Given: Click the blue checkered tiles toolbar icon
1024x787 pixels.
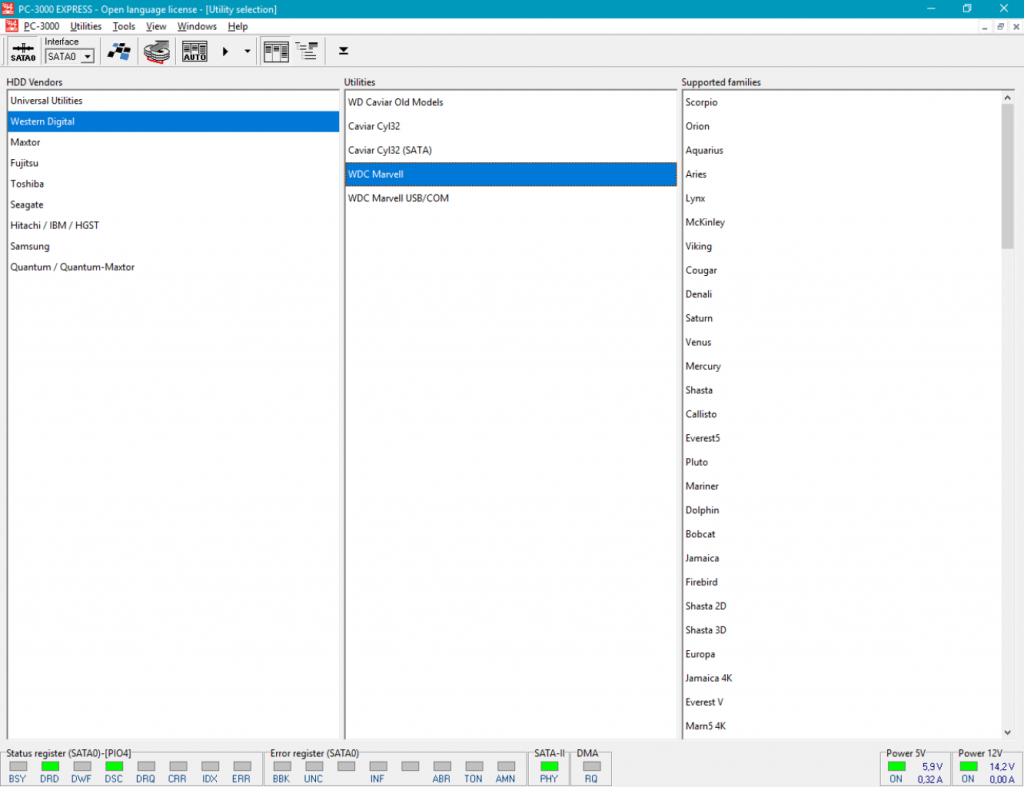Looking at the screenshot, I should [120, 52].
